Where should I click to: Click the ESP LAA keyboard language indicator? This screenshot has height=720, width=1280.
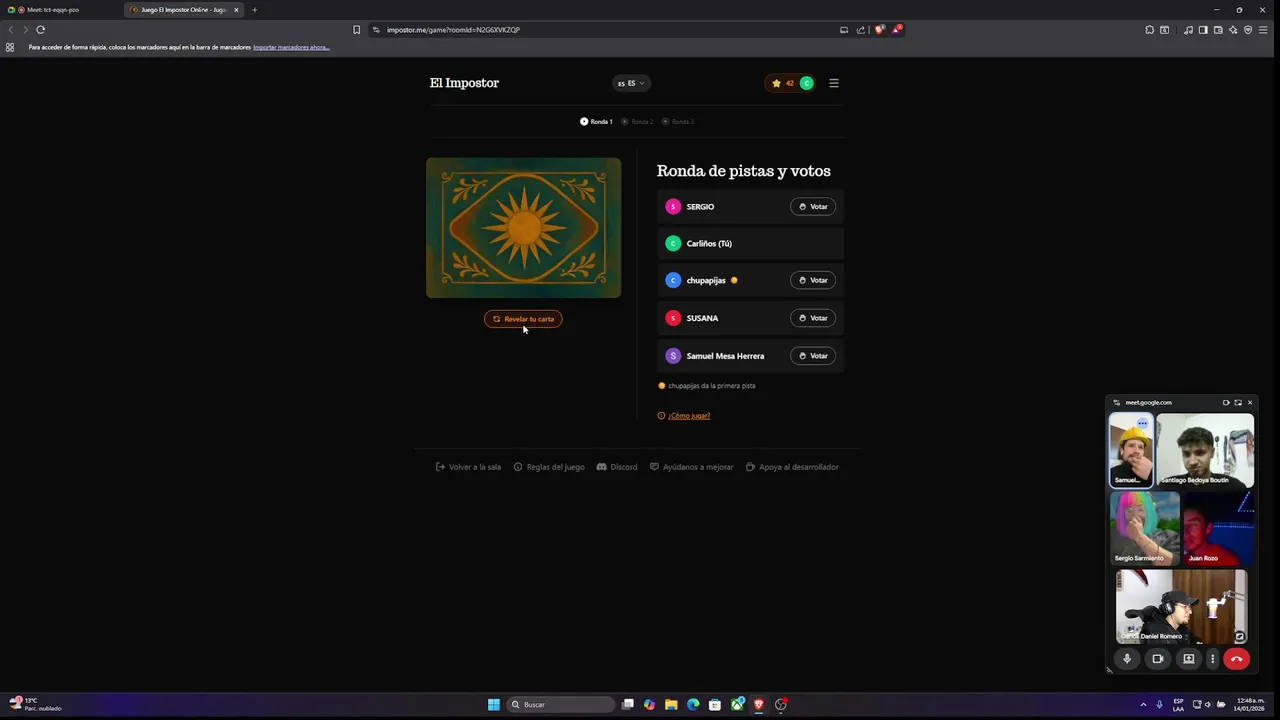click(x=1178, y=705)
